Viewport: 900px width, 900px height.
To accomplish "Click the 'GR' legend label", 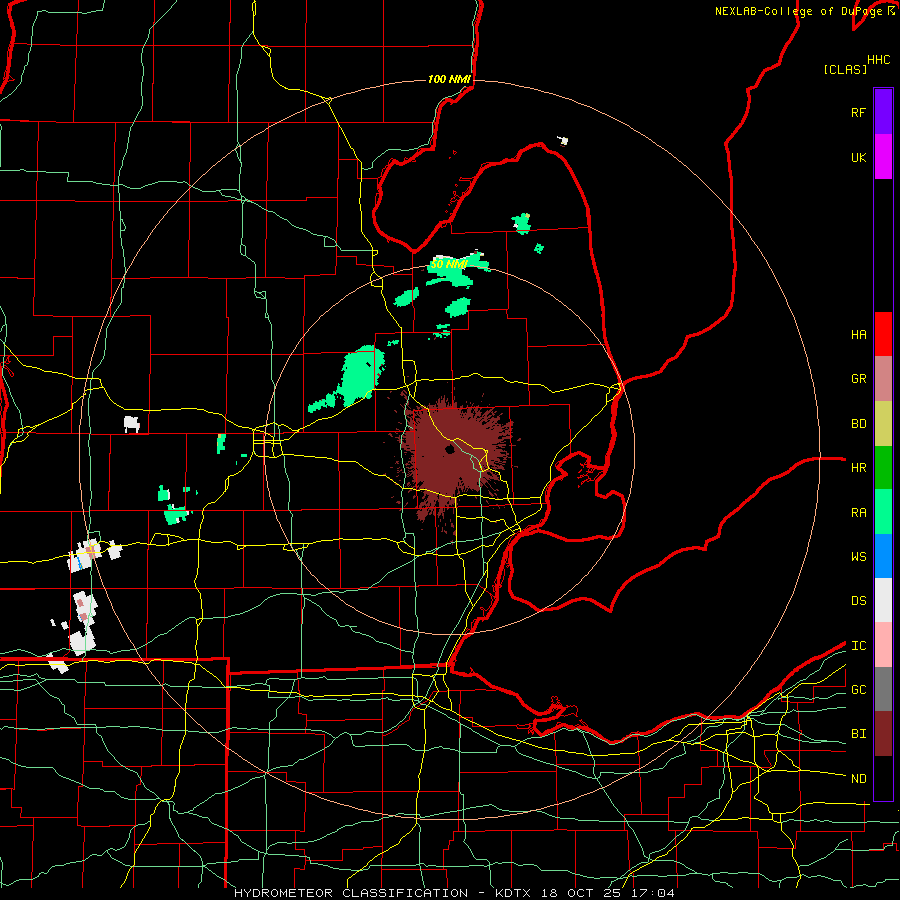I will (858, 379).
